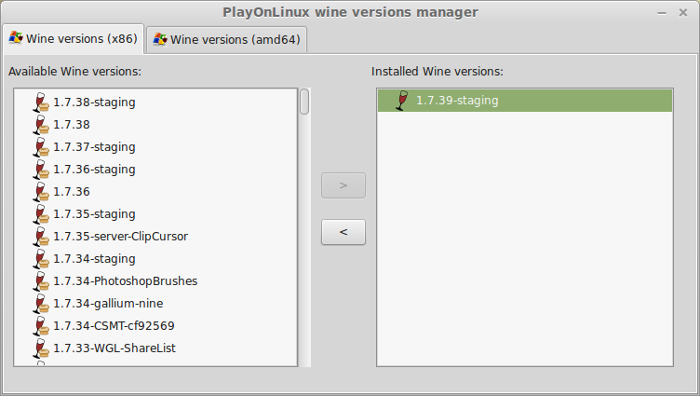Choose 1.7.37-staging from available versions
This screenshot has height=396, width=700.
155,147
